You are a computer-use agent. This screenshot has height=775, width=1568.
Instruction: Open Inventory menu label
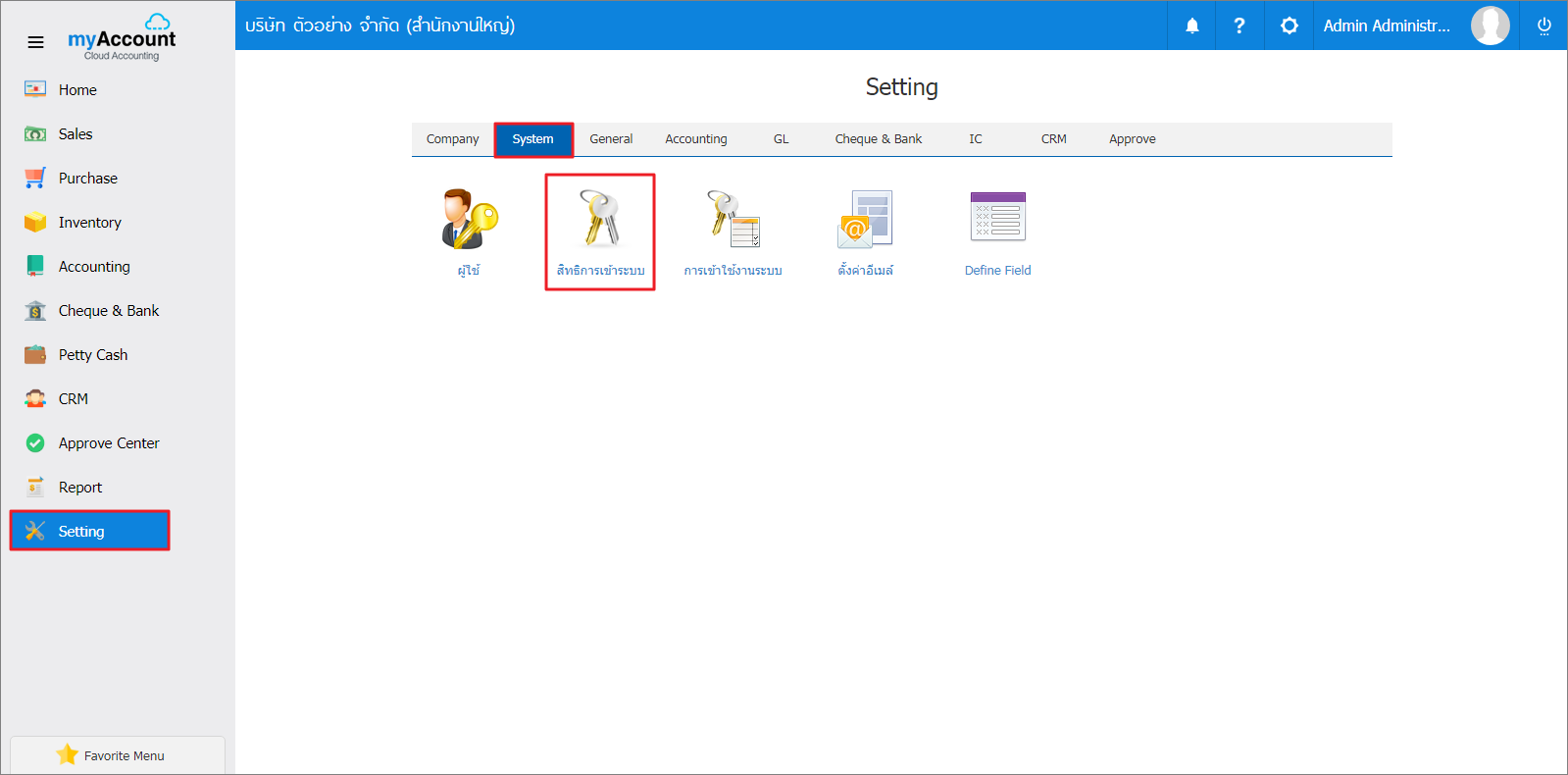90,223
